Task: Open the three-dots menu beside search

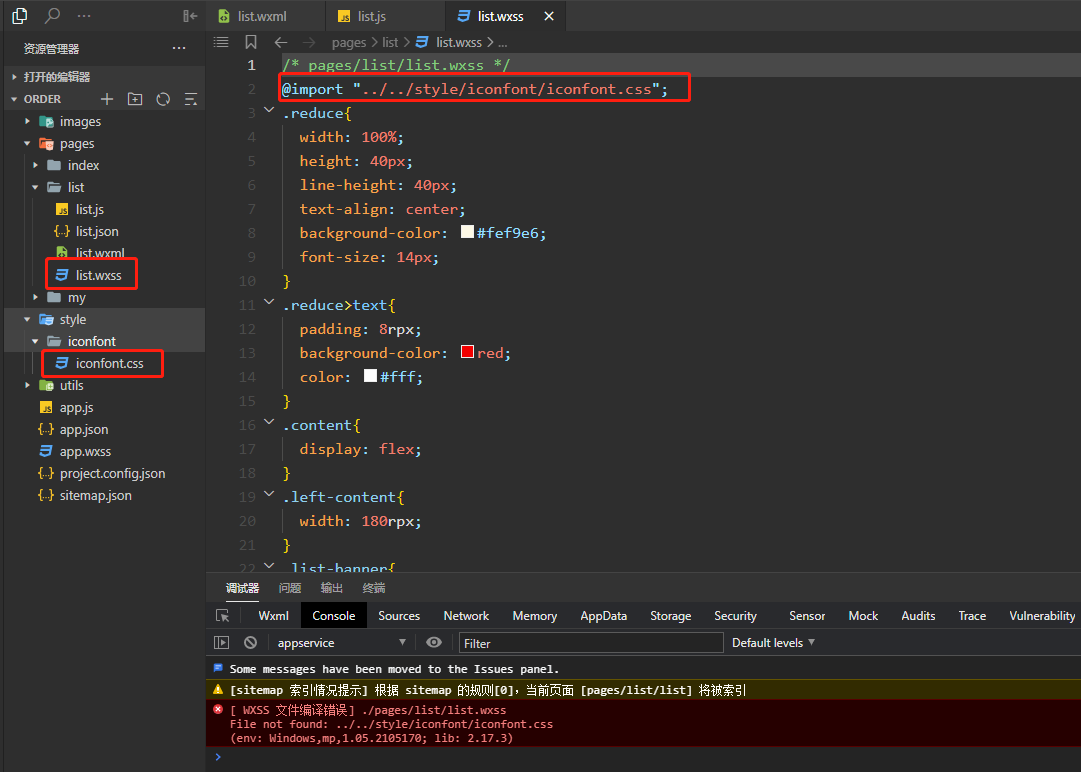Action: coord(84,15)
